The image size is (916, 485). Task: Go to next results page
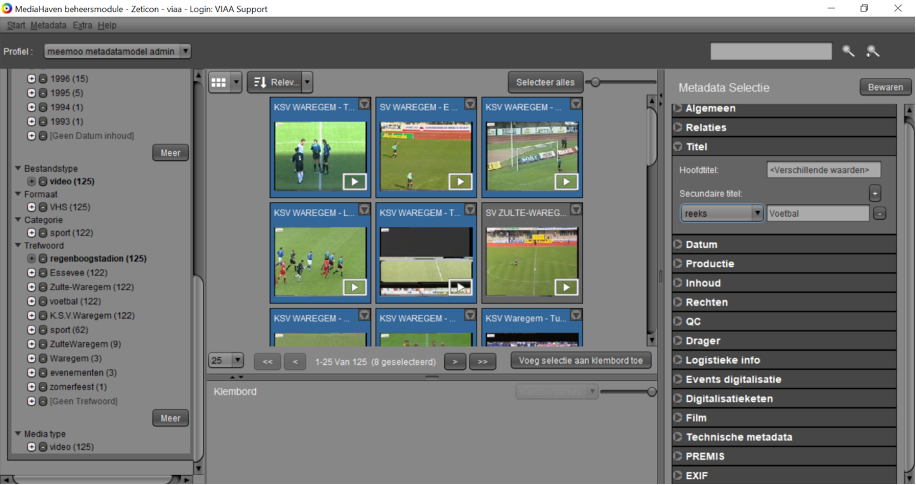click(x=454, y=362)
